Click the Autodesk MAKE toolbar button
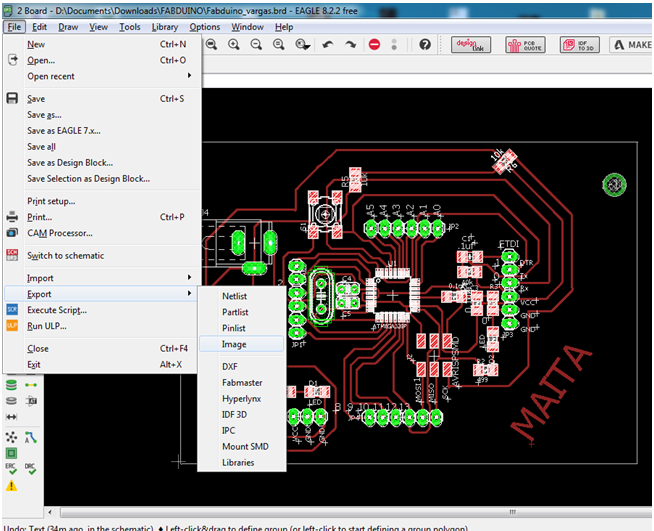This screenshot has width=654, height=531. [x=632, y=45]
